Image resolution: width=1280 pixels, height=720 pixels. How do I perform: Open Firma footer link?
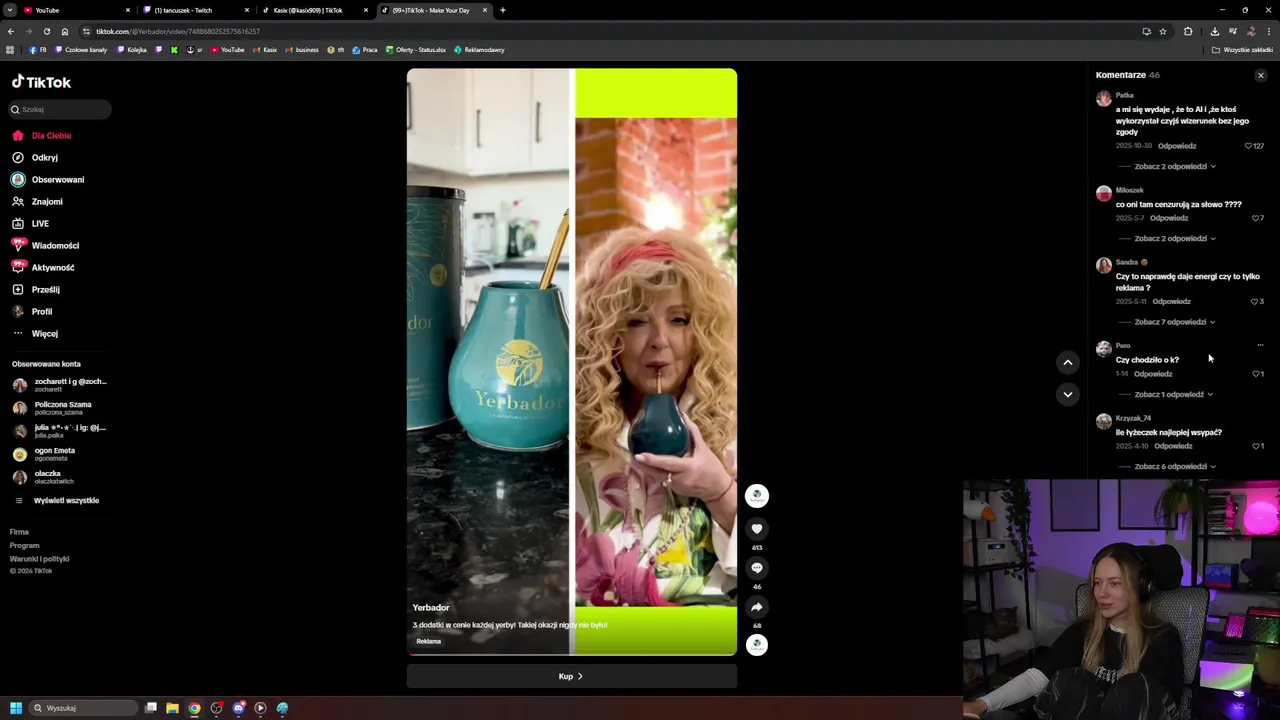coord(19,532)
